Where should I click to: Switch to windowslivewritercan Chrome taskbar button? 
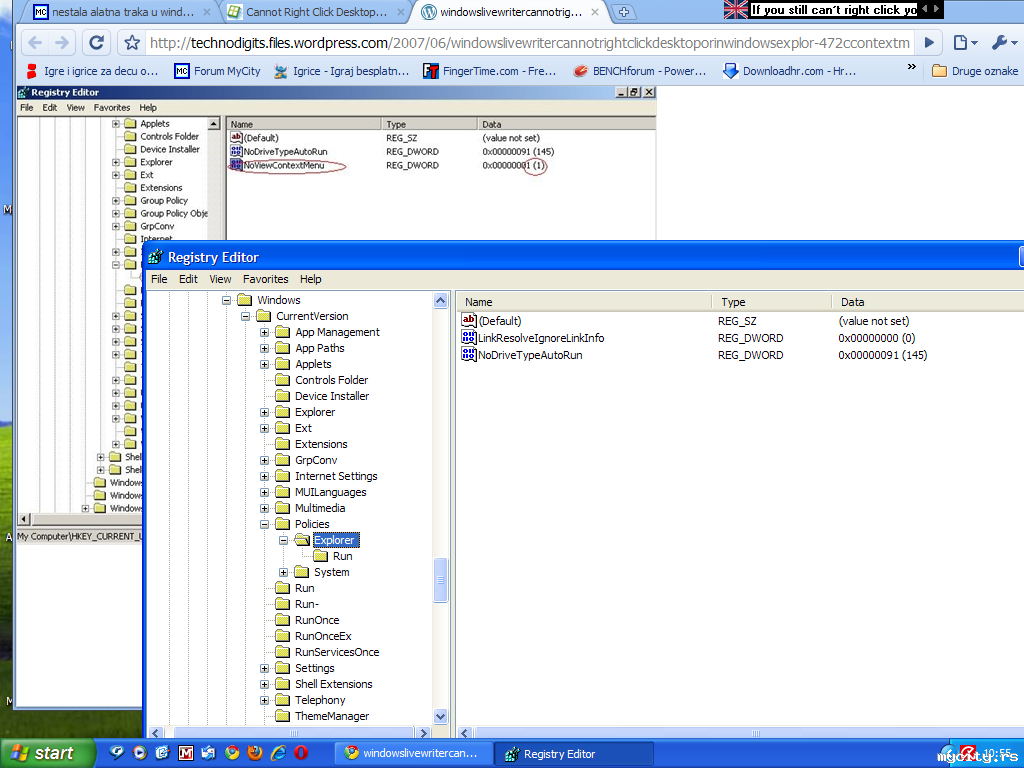point(413,754)
